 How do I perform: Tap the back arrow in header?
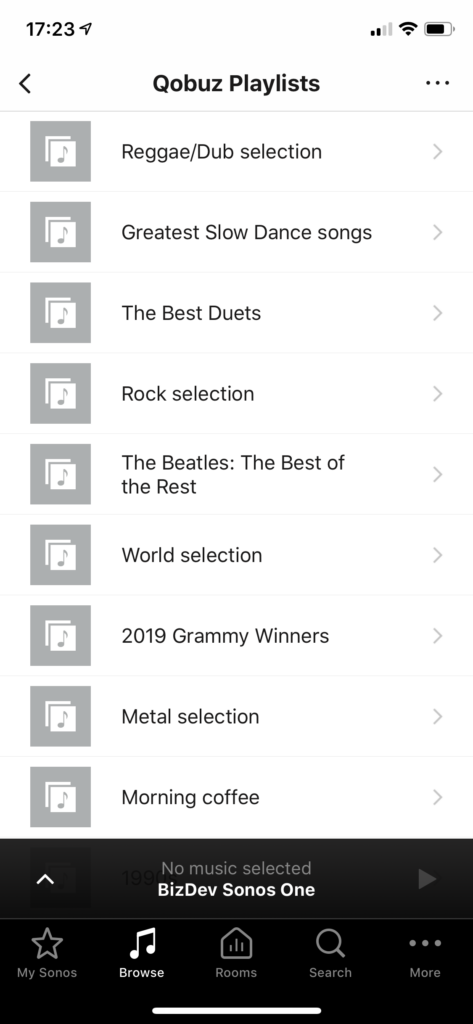(25, 84)
